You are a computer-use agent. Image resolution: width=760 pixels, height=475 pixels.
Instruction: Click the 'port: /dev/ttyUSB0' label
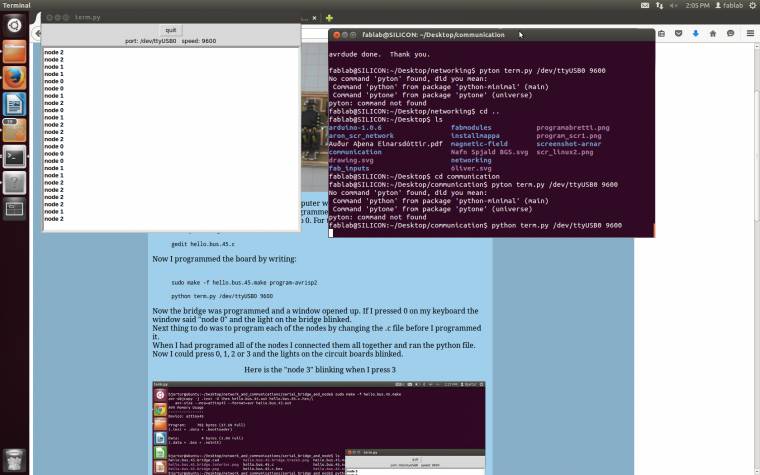(x=150, y=41)
